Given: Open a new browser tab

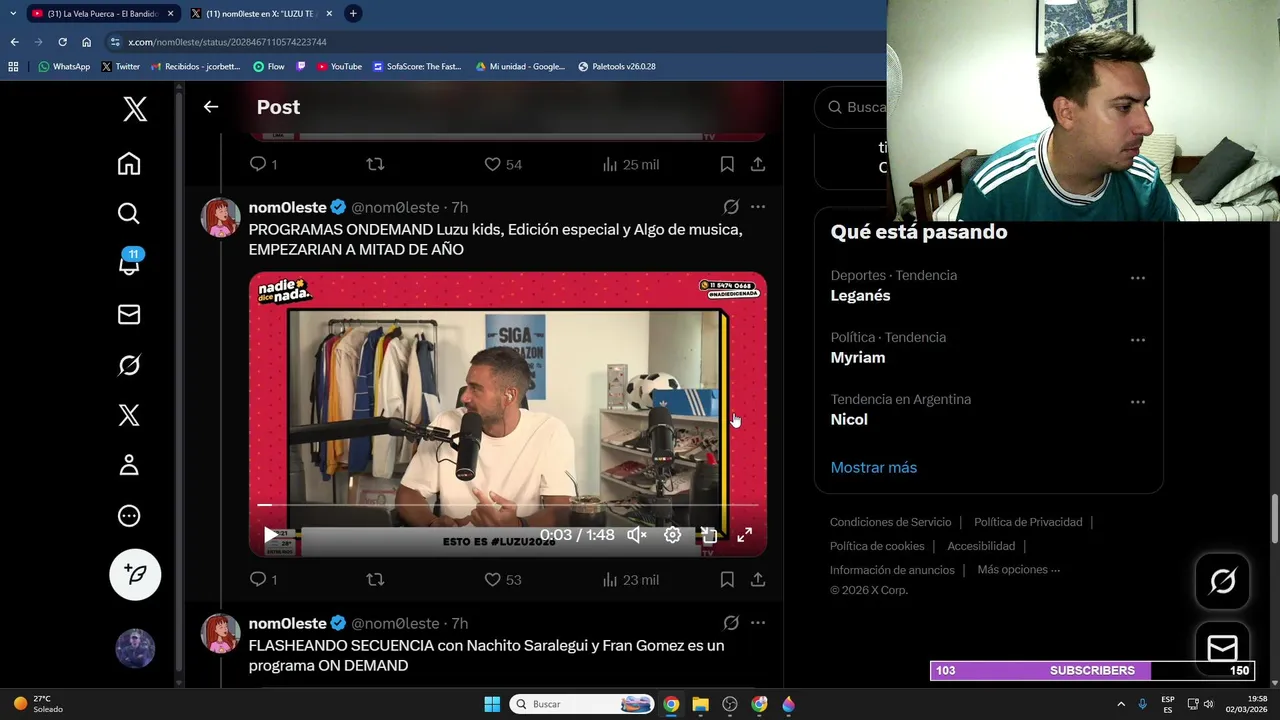Looking at the screenshot, I should coord(353,14).
